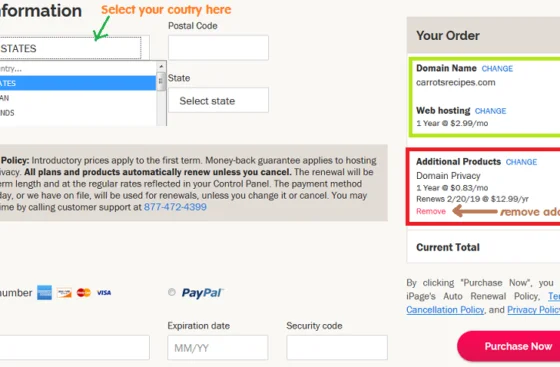Image resolution: width=560 pixels, height=367 pixels.
Task: Click CHANGE next to Domain Name
Action: coord(497,69)
